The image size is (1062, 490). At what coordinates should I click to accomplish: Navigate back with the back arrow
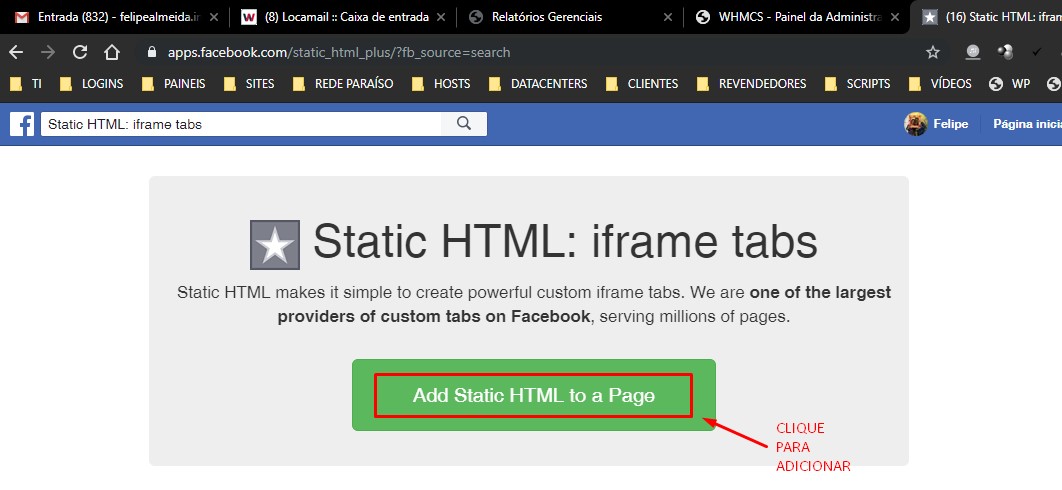[x=17, y=52]
